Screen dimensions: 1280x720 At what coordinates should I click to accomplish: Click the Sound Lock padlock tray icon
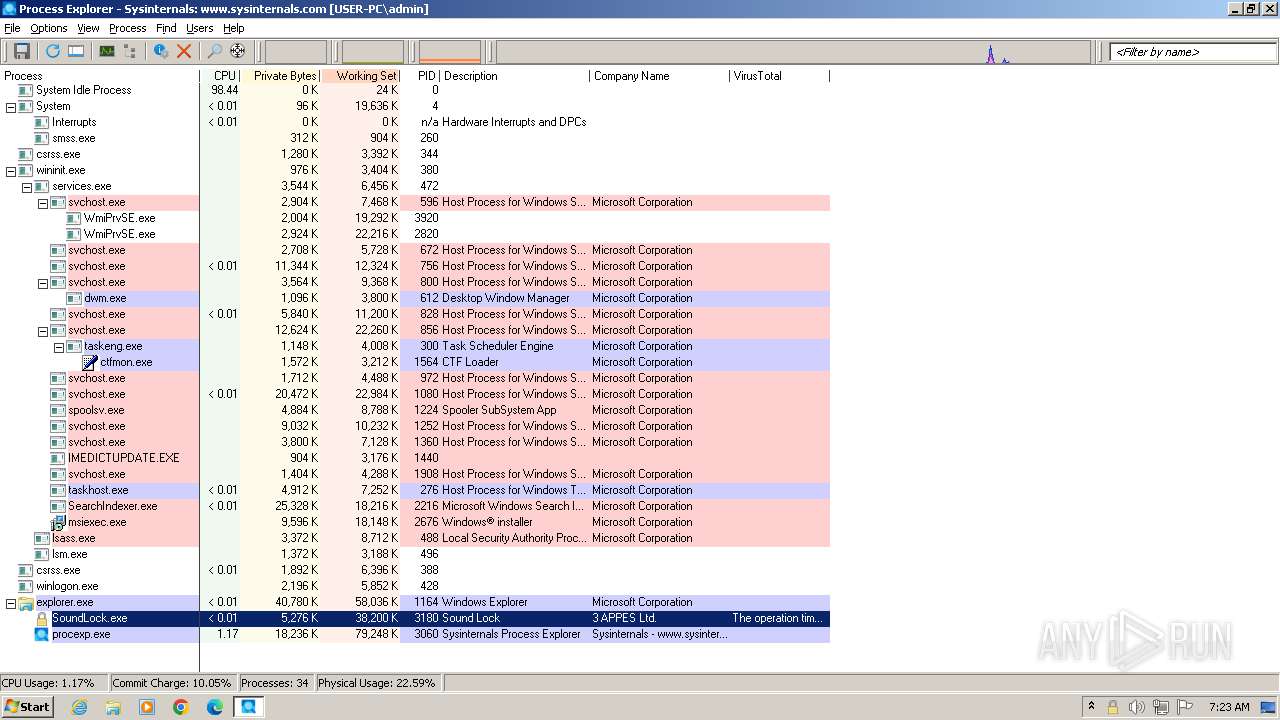point(1112,707)
